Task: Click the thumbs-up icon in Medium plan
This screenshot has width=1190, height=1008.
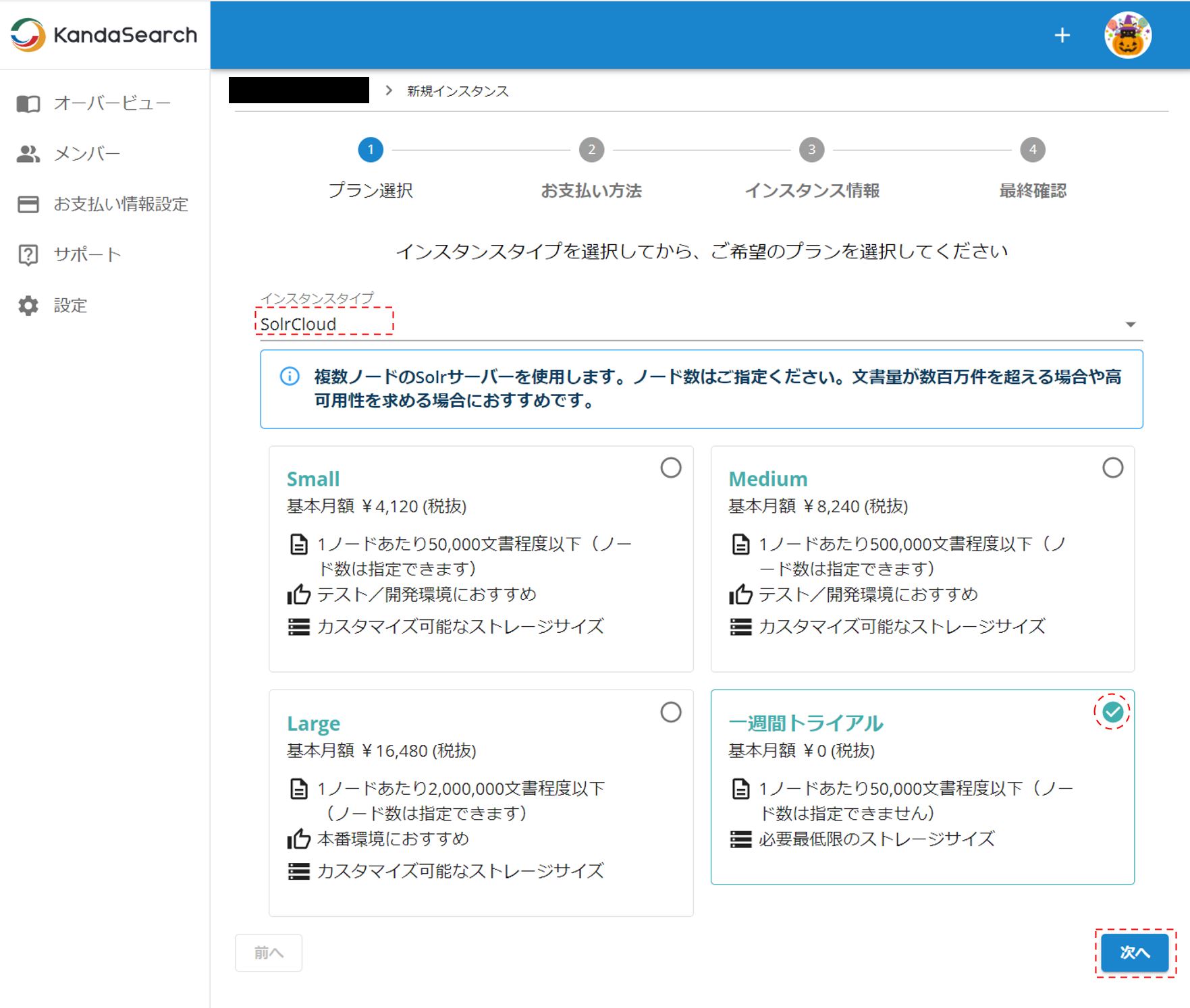Action: tap(740, 594)
